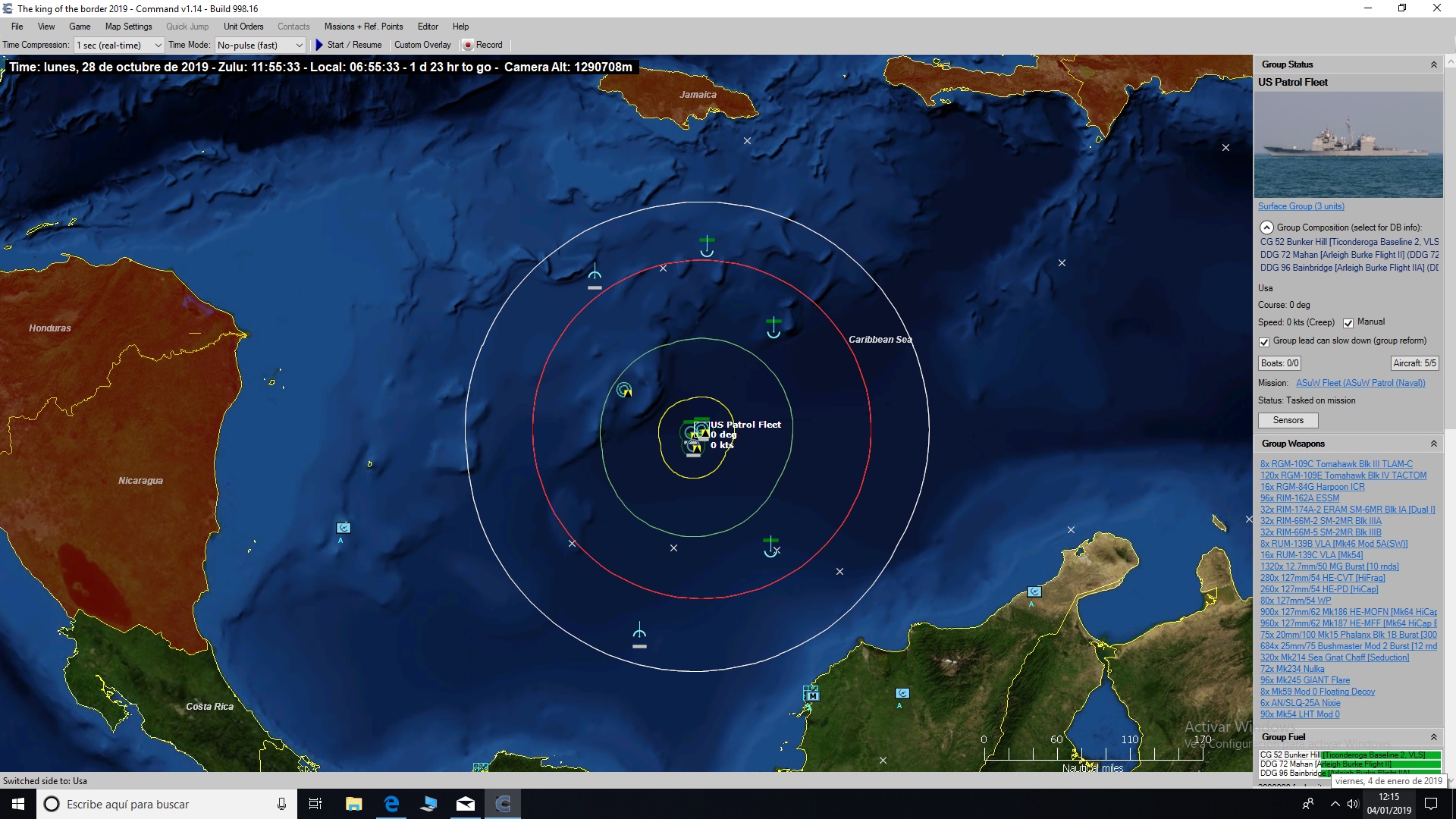Click the US Patrol Fleet ship photo thumbnail

coord(1348,144)
